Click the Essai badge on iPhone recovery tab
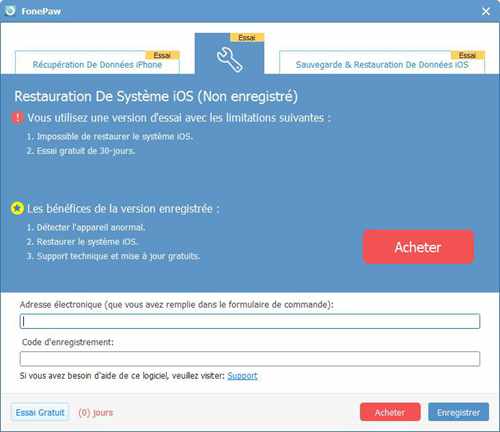Image resolution: width=500 pixels, height=432 pixels. (162, 55)
